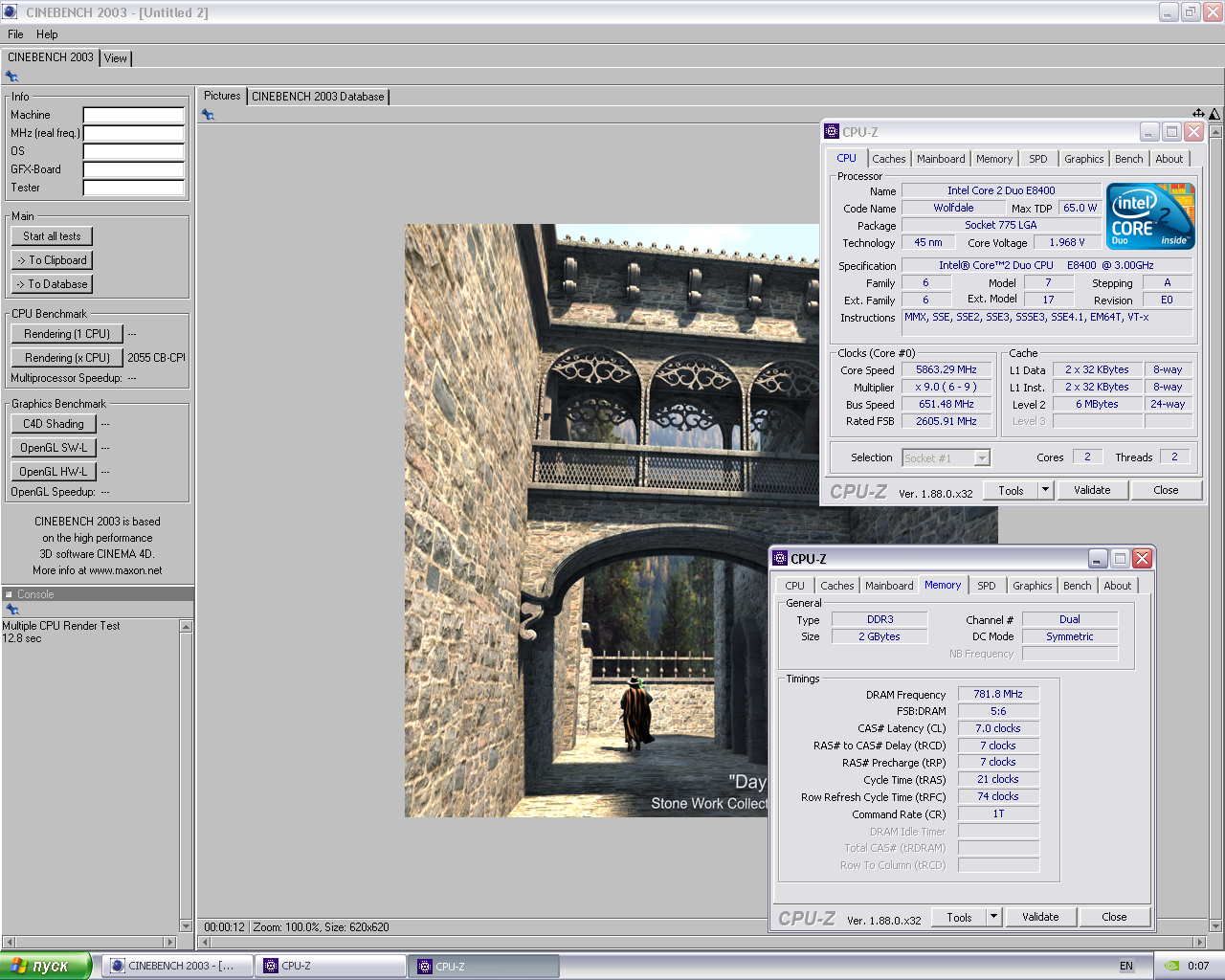
Task: Run the Rendering (x CPU) benchmark
Action: pyautogui.click(x=67, y=358)
